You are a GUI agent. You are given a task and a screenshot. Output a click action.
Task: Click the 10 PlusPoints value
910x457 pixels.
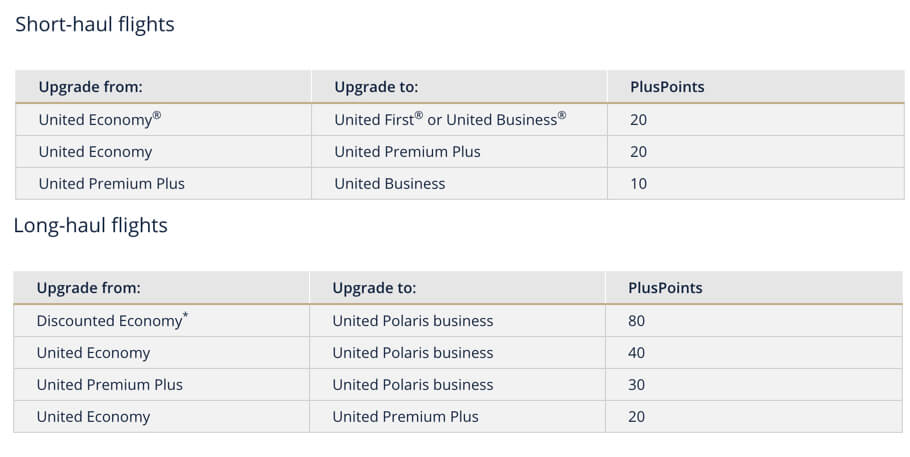[x=638, y=183]
